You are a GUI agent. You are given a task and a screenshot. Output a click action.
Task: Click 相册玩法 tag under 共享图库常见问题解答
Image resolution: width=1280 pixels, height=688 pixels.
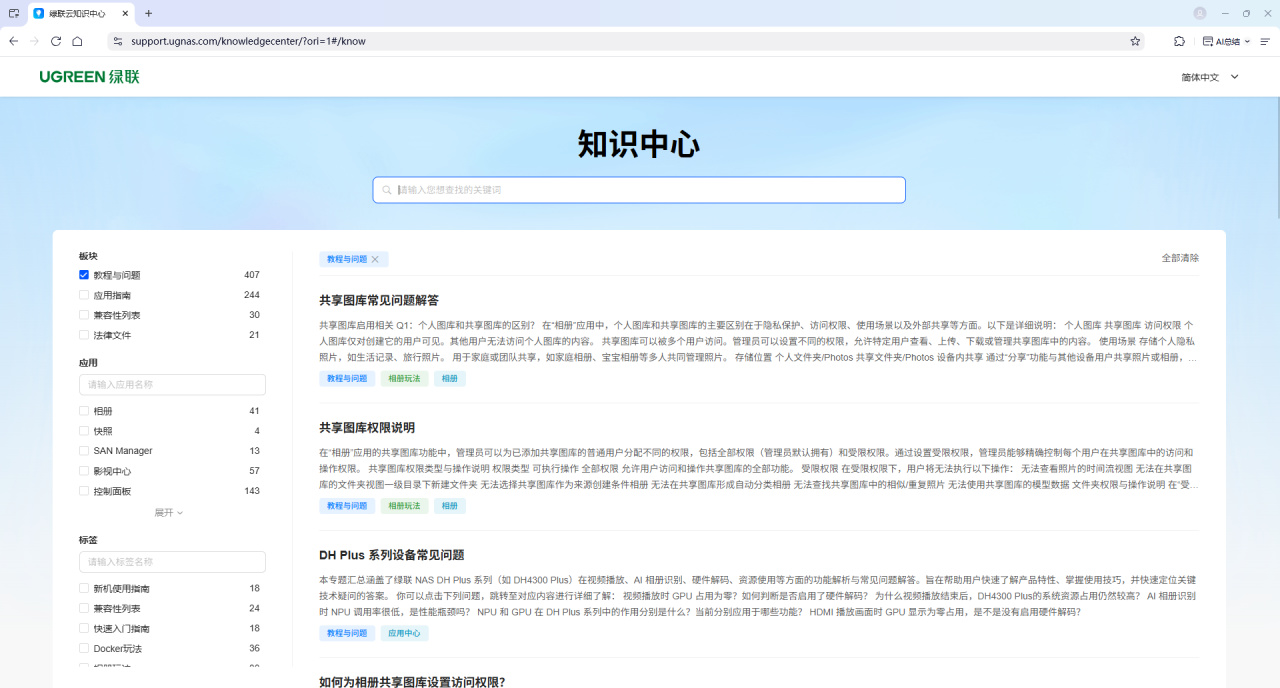pyautogui.click(x=404, y=379)
